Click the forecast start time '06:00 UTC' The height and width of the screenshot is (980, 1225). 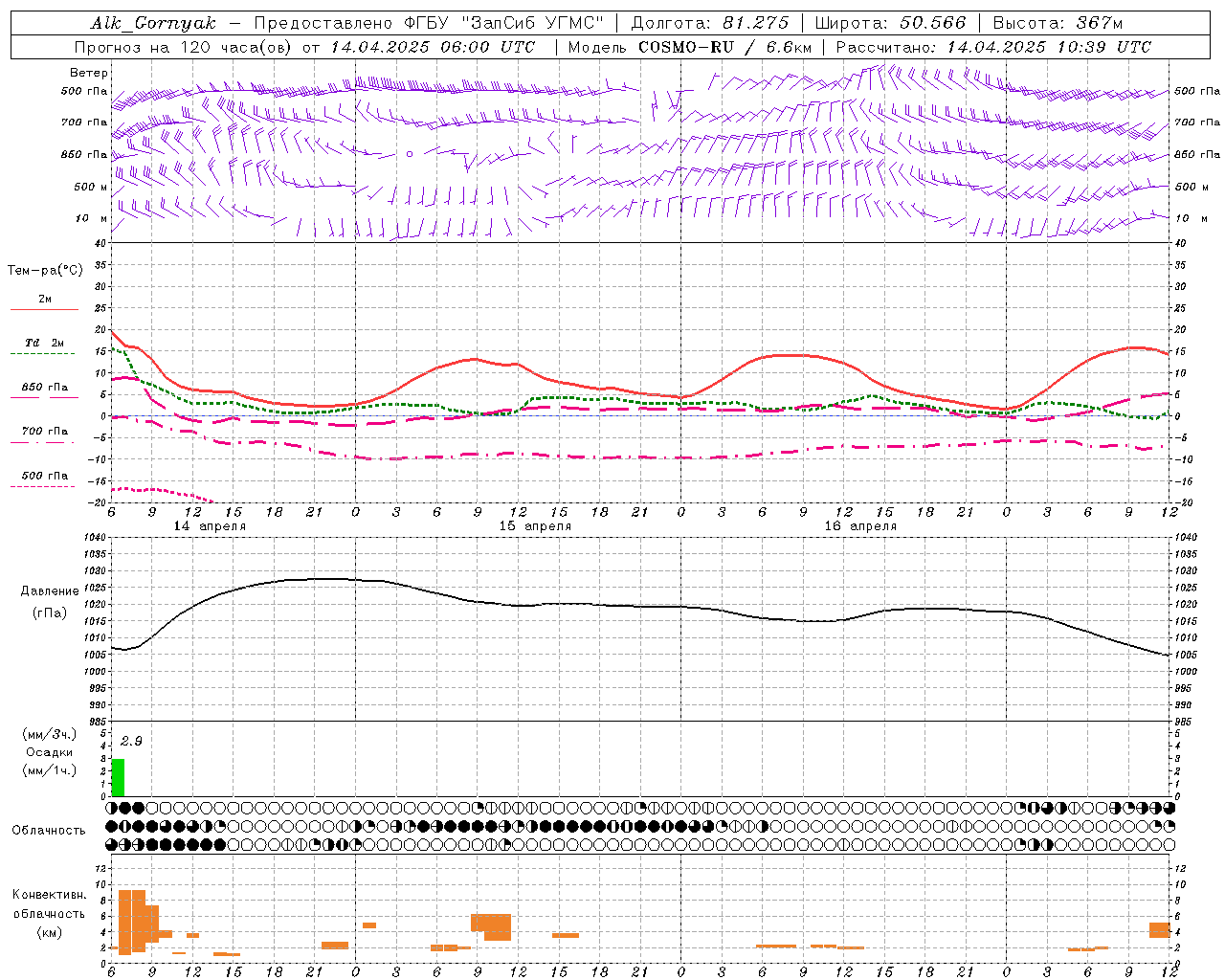click(x=488, y=47)
